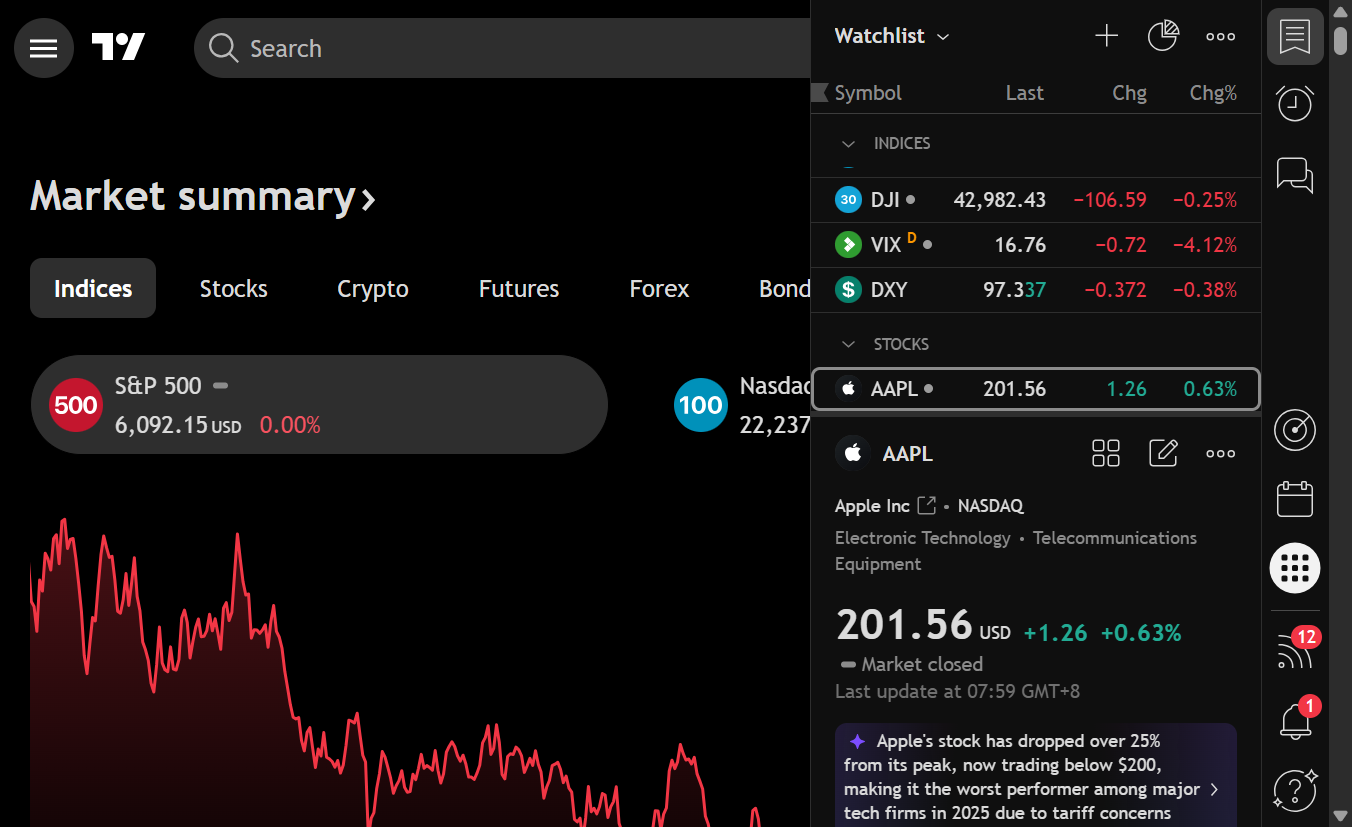Open the hamburger main menu

click(44, 48)
